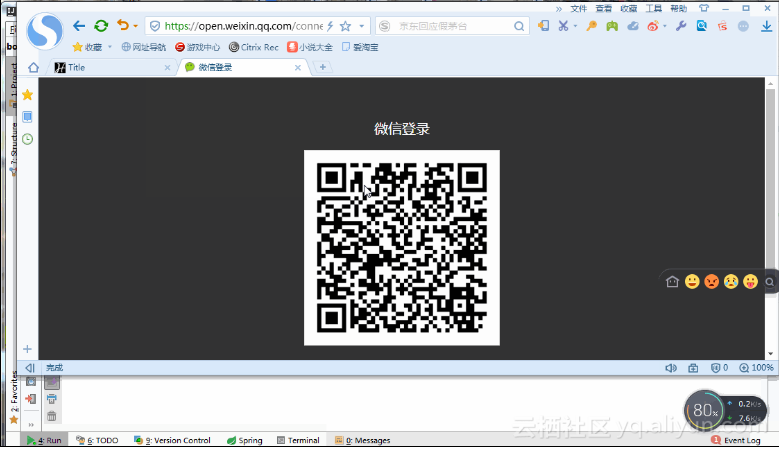The width and height of the screenshot is (779, 450).
Task: Reload the page with green refresh icon
Action: (x=101, y=26)
